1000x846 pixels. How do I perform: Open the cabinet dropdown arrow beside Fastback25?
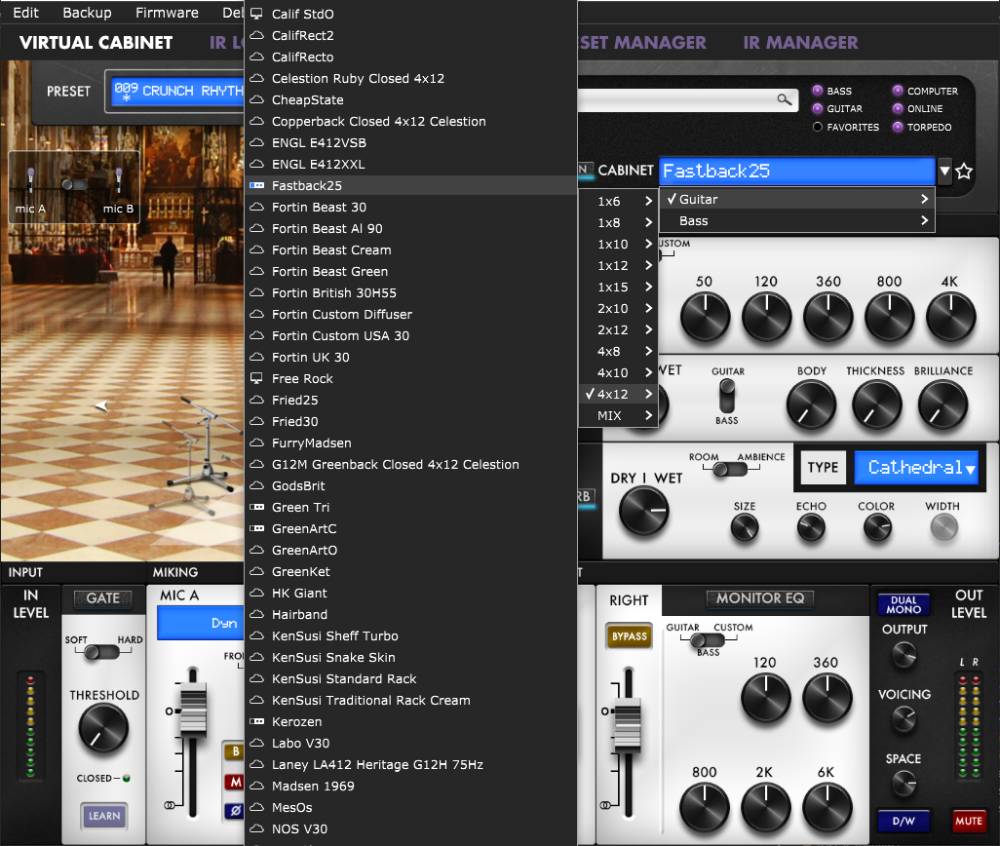click(x=945, y=171)
